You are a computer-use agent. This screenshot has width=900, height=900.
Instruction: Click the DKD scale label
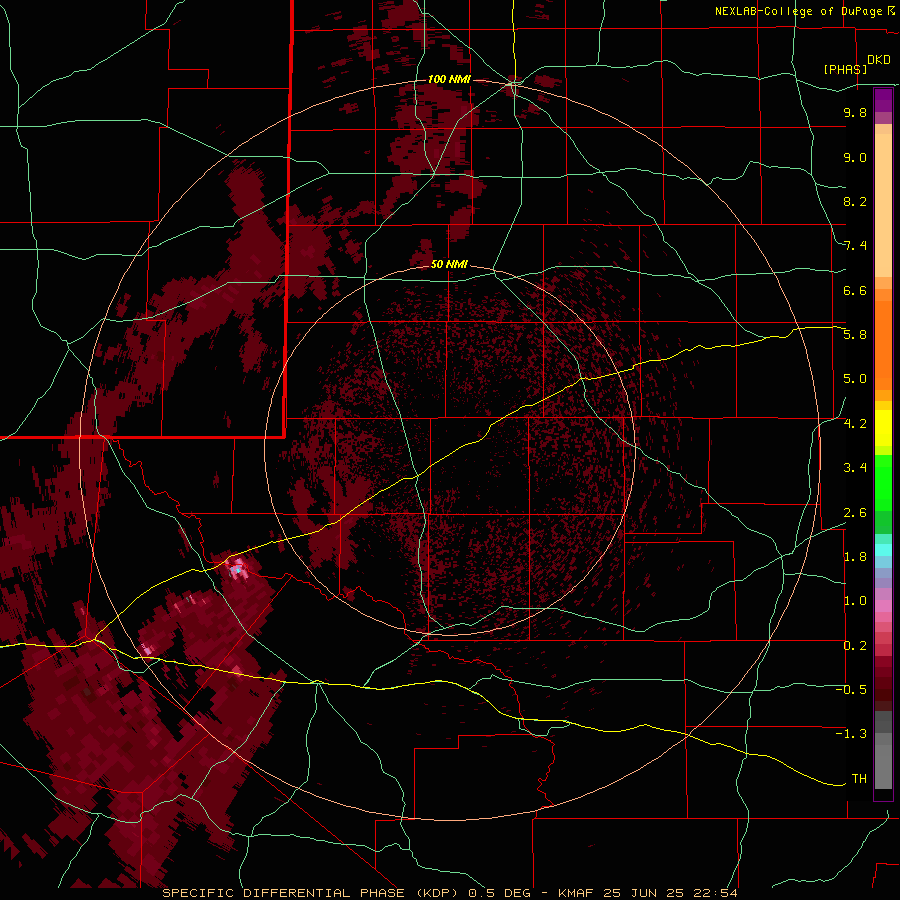point(879,60)
